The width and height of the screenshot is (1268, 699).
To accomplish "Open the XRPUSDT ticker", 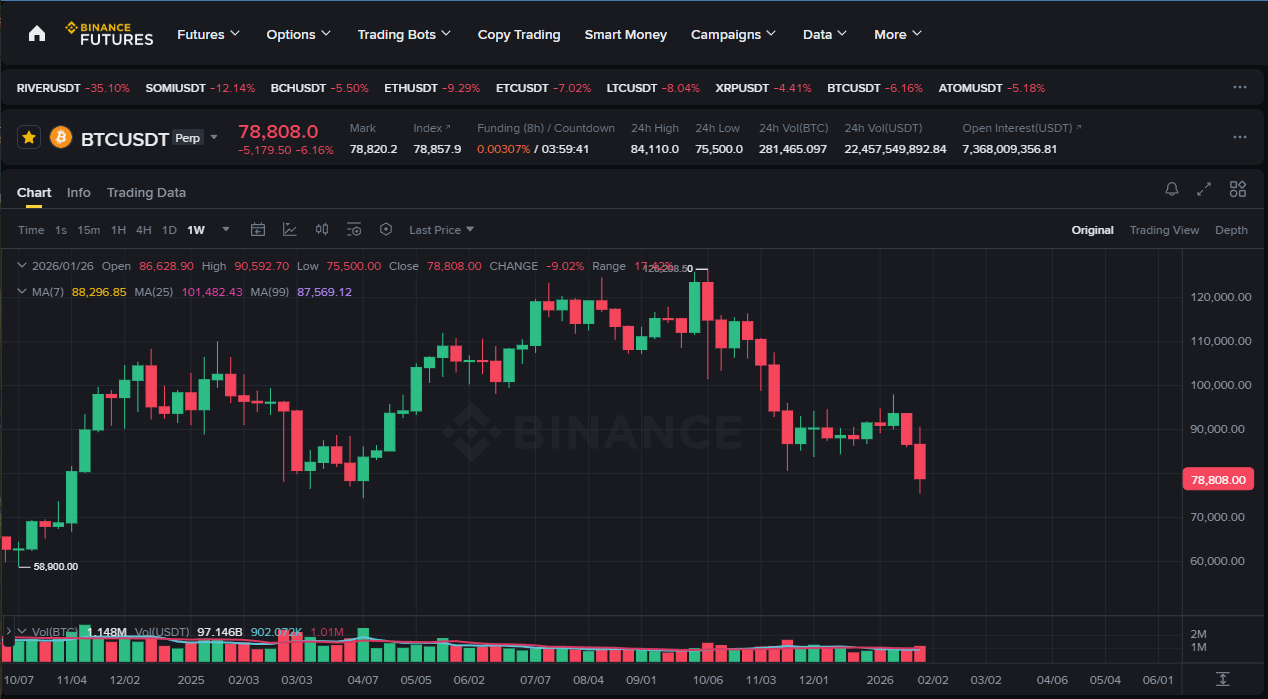I will (764, 88).
